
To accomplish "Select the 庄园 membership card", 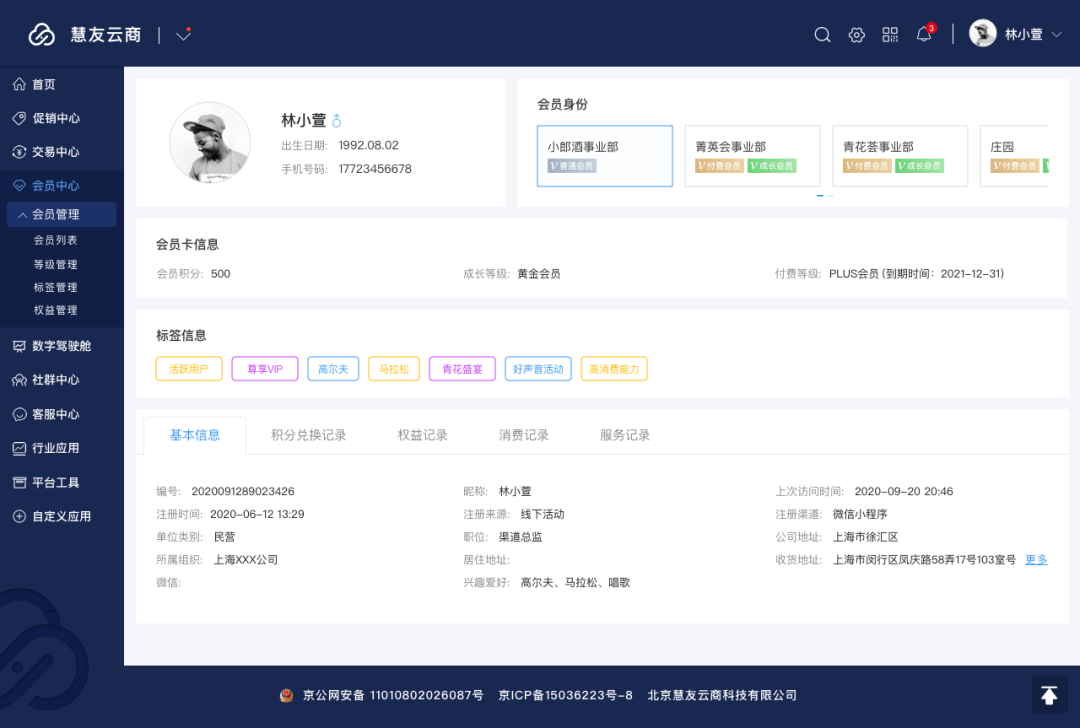I will (1014, 156).
